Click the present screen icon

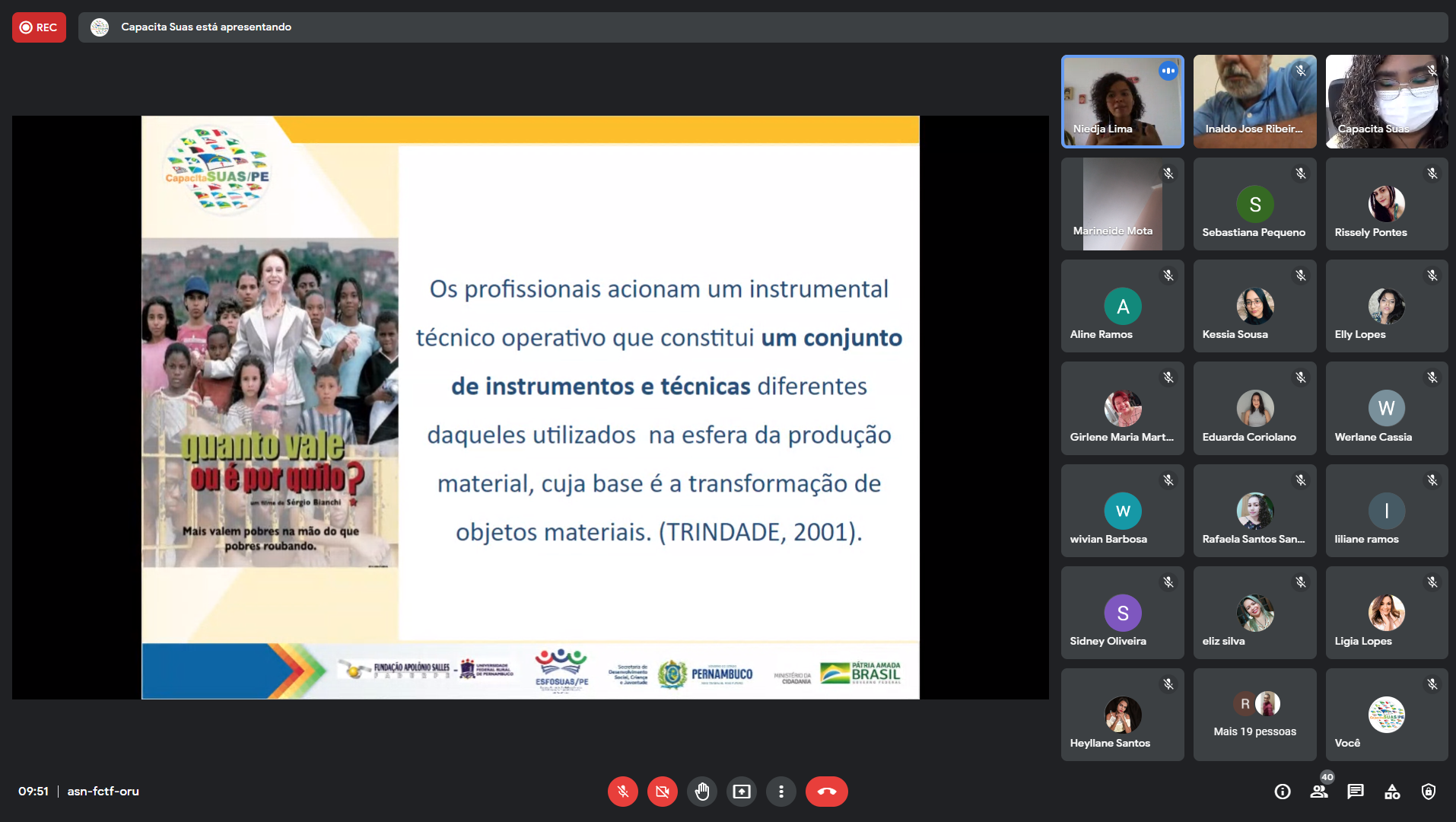click(741, 792)
